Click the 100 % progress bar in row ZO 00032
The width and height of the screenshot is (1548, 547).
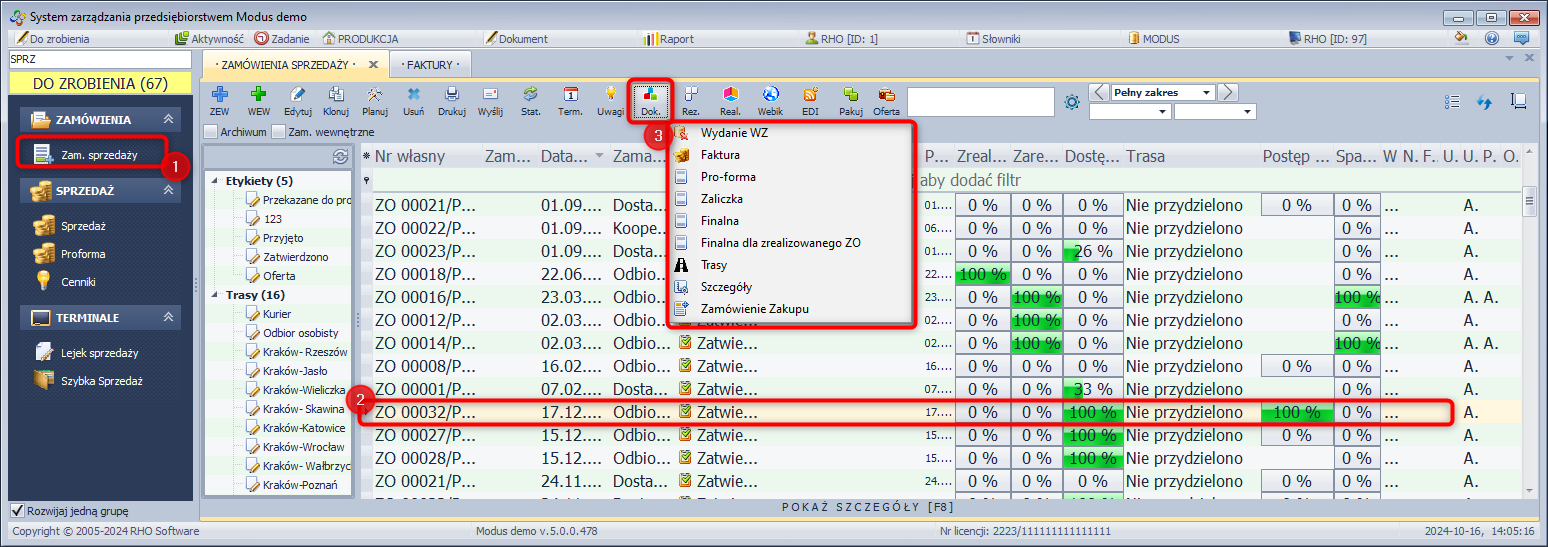(x=1296, y=412)
